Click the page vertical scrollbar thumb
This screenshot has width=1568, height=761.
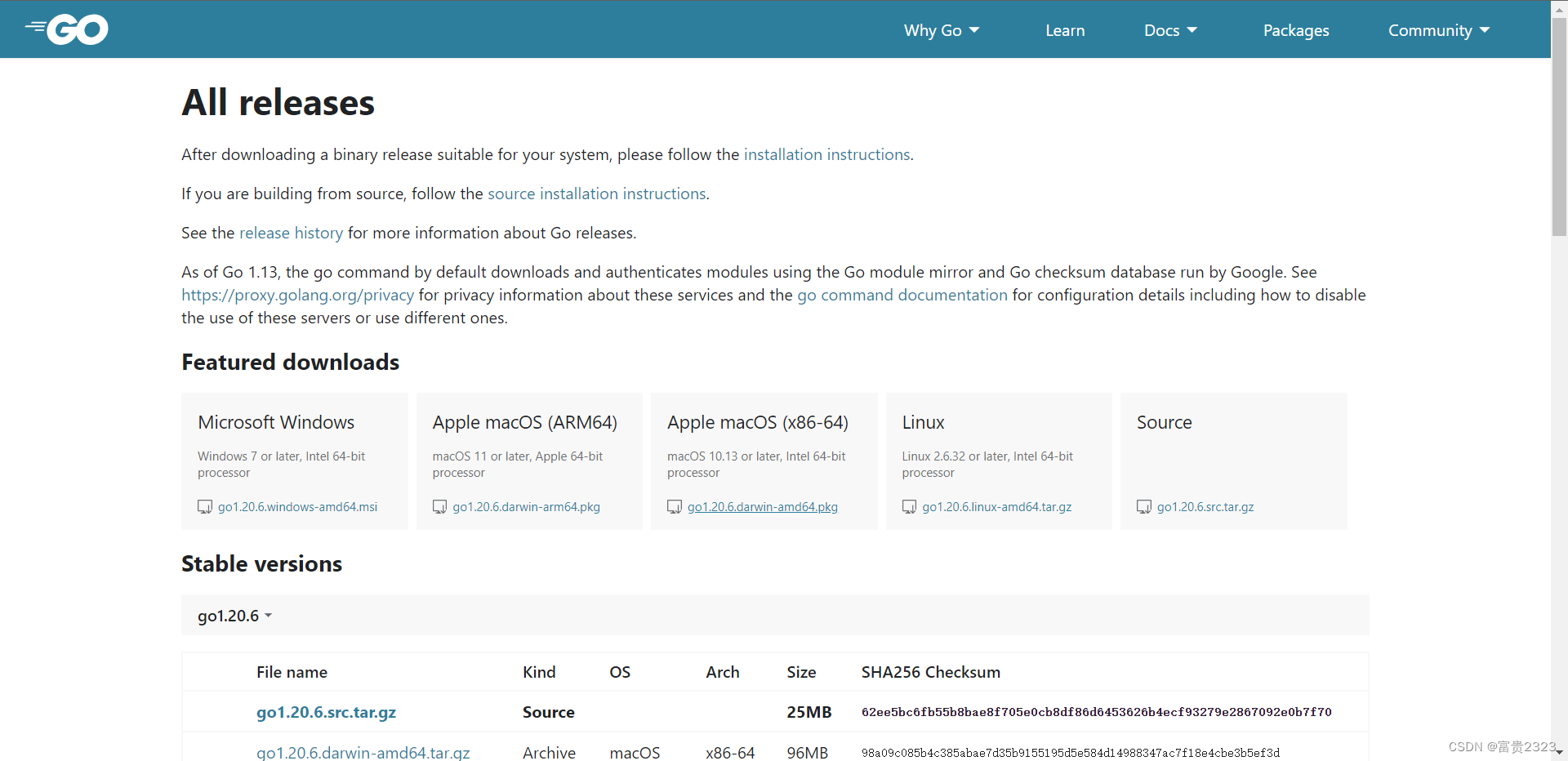pos(1559,127)
